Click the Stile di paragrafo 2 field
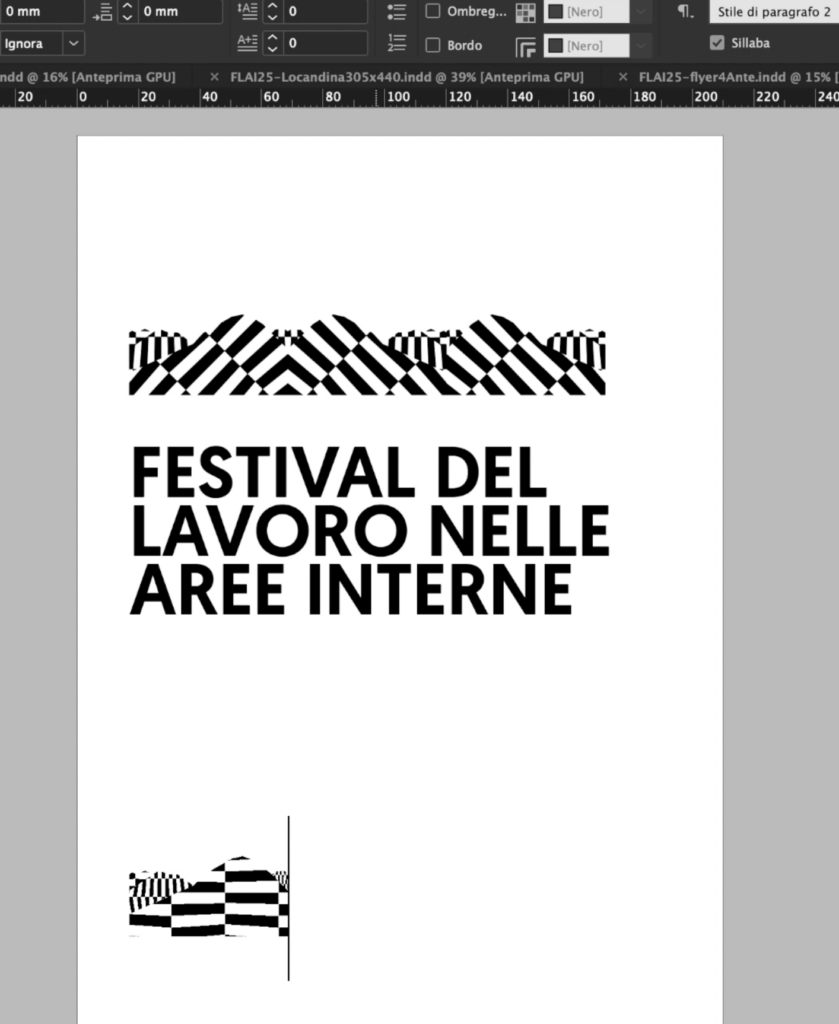Screen dimensions: 839x1024 point(773,11)
